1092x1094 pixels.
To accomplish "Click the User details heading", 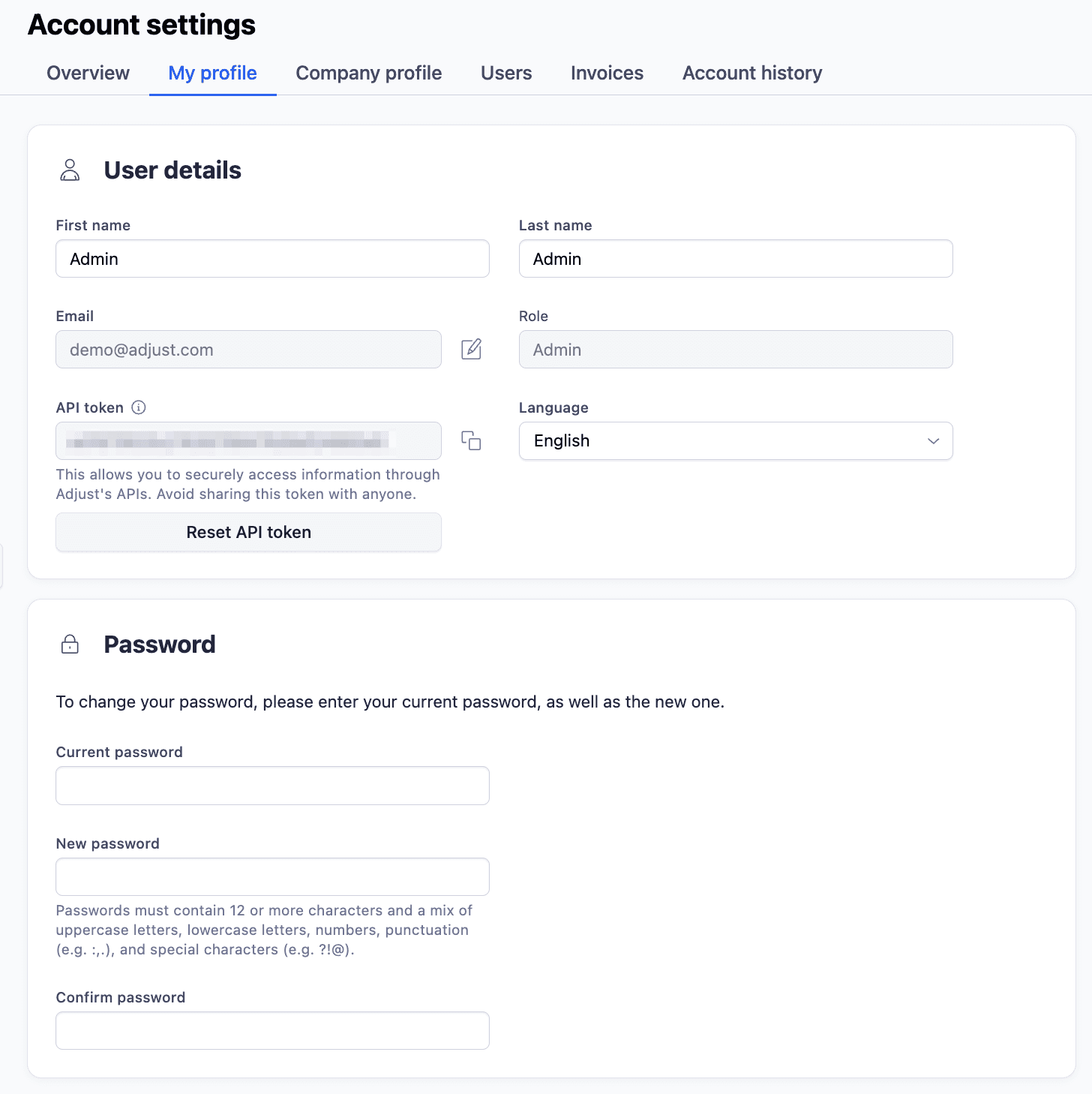I will point(172,170).
